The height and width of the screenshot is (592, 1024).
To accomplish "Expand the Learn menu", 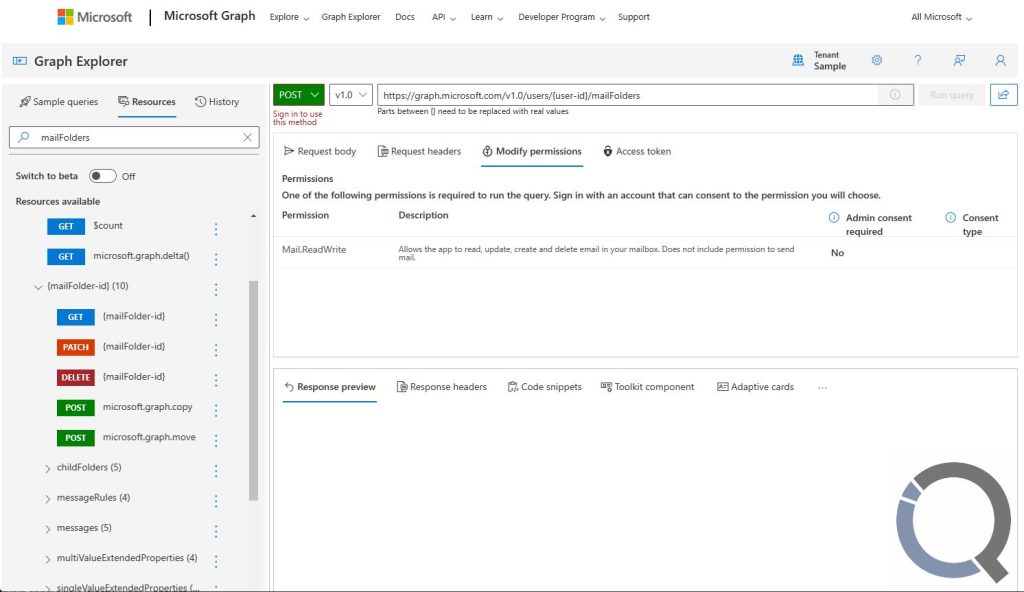I will click(487, 17).
